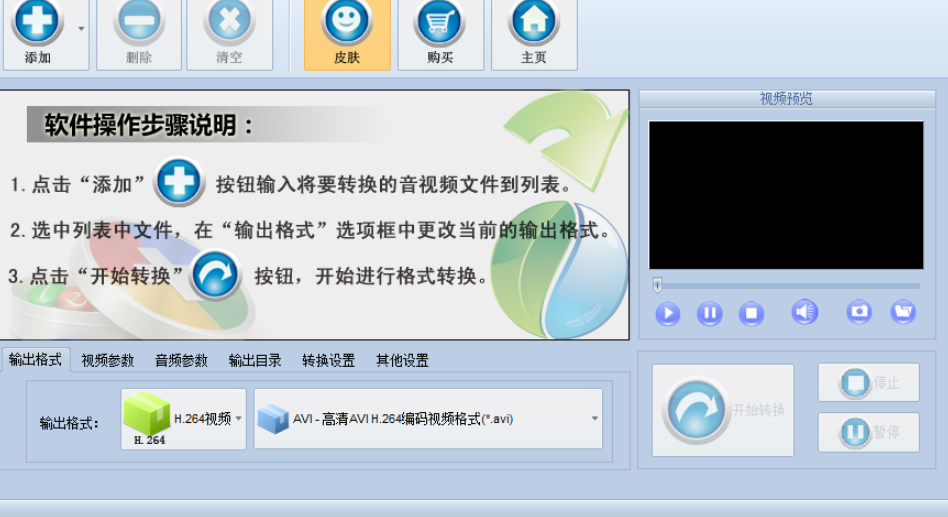Image resolution: width=948 pixels, height=517 pixels.
Task: Click the 停止 (Stop) button
Action: click(869, 382)
